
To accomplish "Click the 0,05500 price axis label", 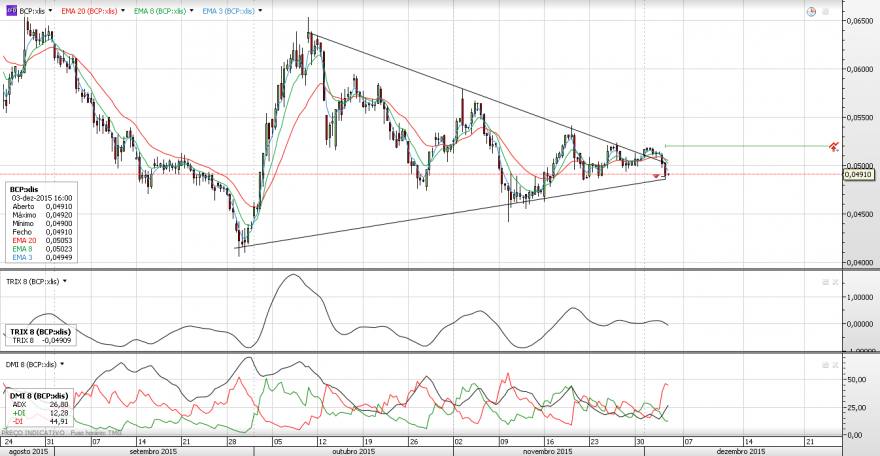I will 859,118.
